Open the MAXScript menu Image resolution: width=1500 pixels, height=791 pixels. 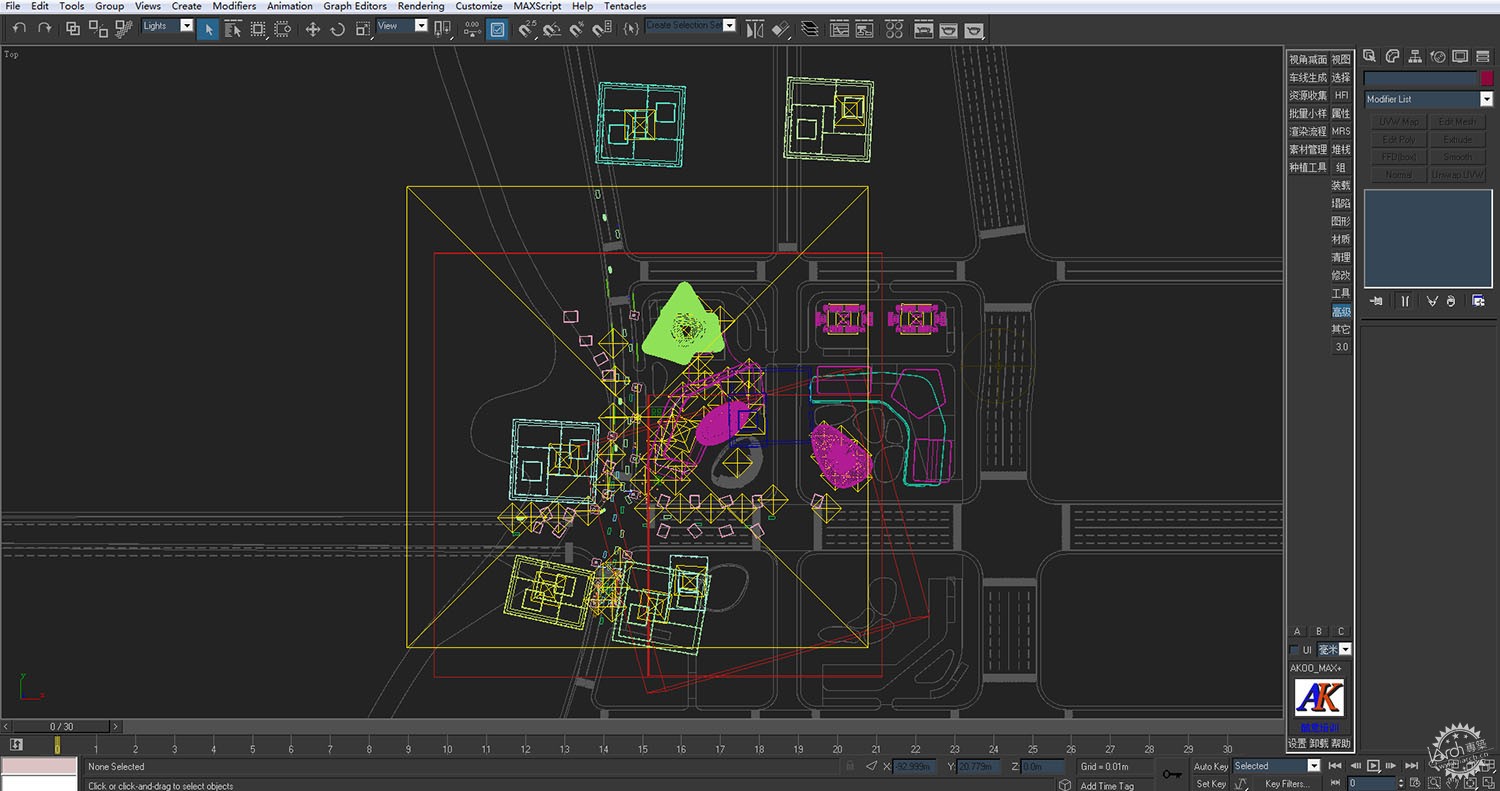pyautogui.click(x=538, y=6)
